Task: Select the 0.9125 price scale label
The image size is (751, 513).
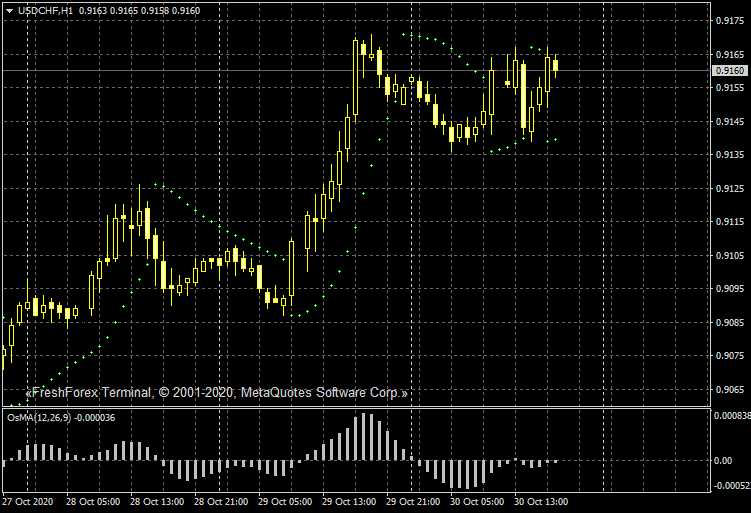Action: 730,188
